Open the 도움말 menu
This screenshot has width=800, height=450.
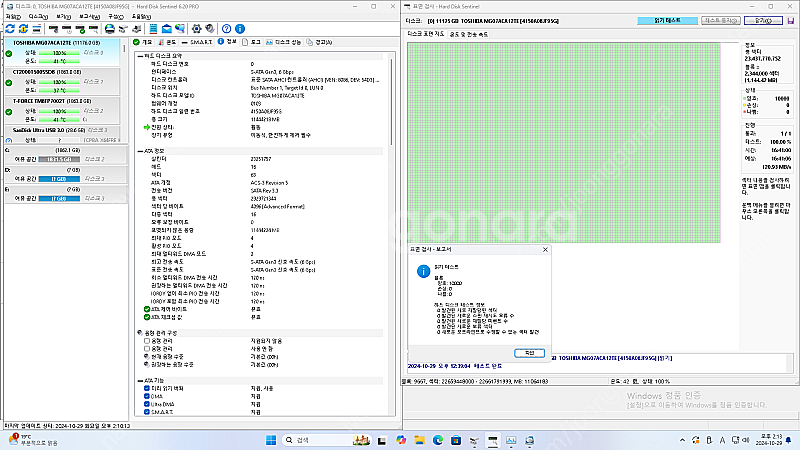(x=141, y=17)
